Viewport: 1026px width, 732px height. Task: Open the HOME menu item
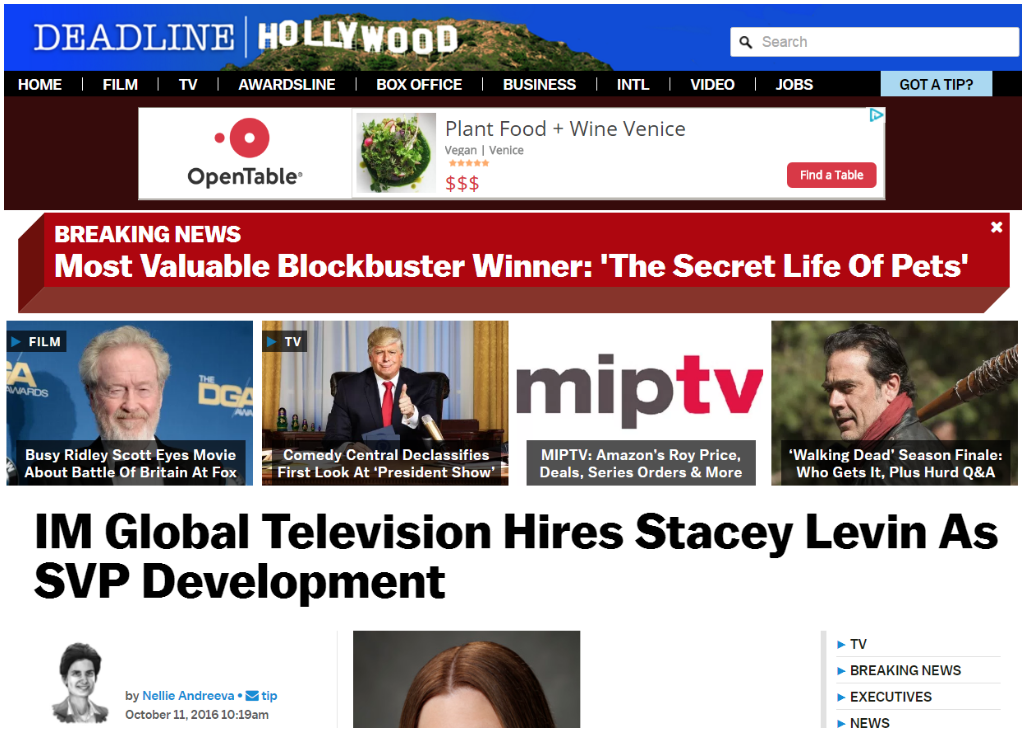[40, 84]
